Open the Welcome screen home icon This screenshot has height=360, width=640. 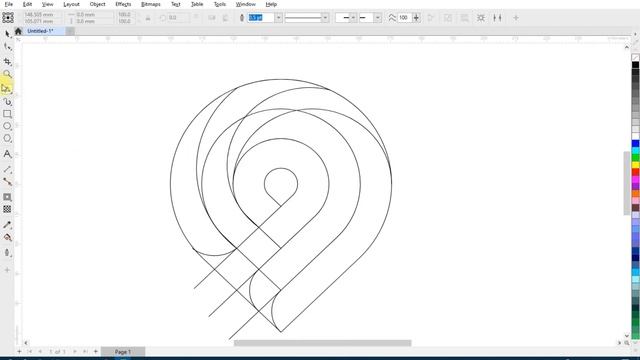tap(18, 31)
